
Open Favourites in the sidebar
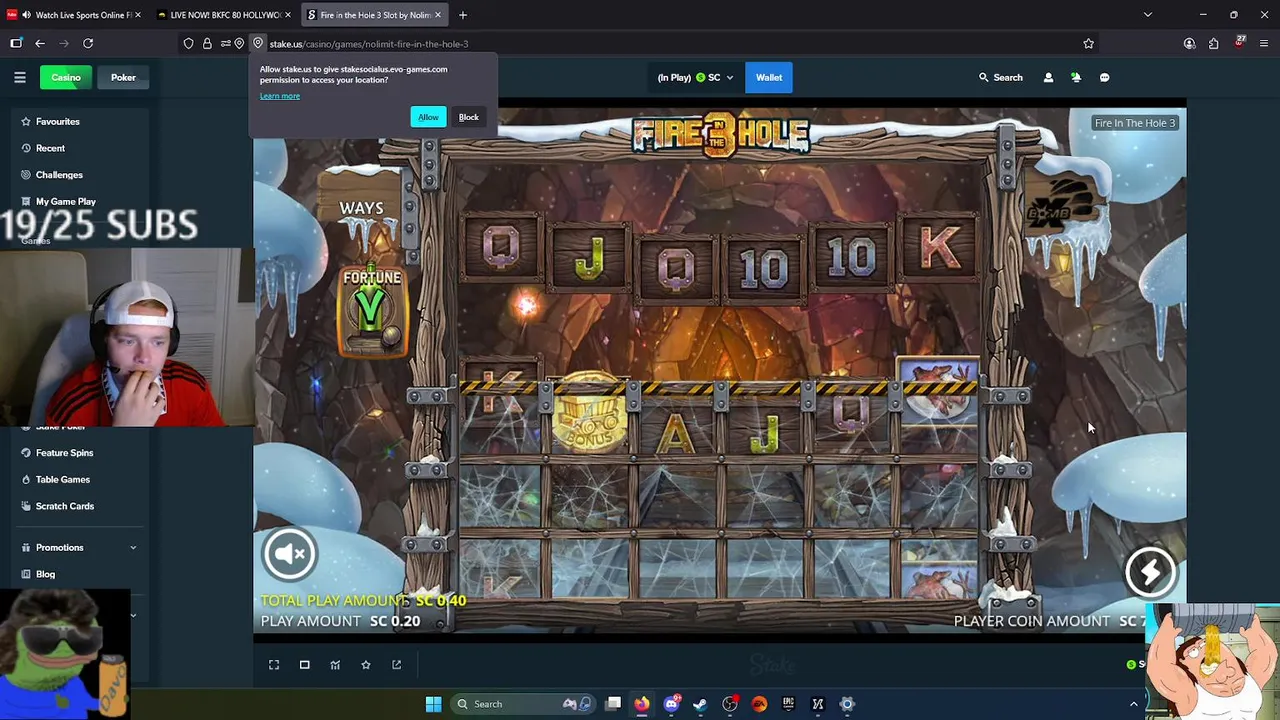[57, 121]
